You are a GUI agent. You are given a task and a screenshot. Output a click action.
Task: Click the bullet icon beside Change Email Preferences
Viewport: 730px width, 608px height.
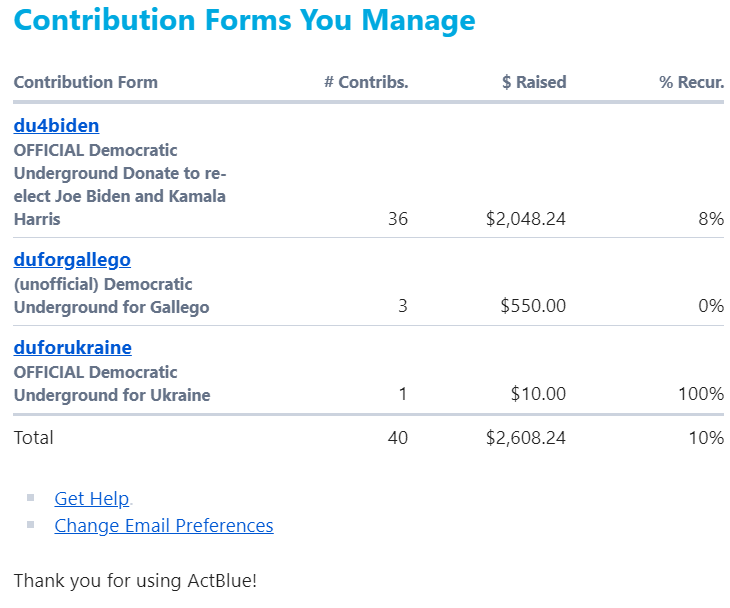tap(31, 525)
